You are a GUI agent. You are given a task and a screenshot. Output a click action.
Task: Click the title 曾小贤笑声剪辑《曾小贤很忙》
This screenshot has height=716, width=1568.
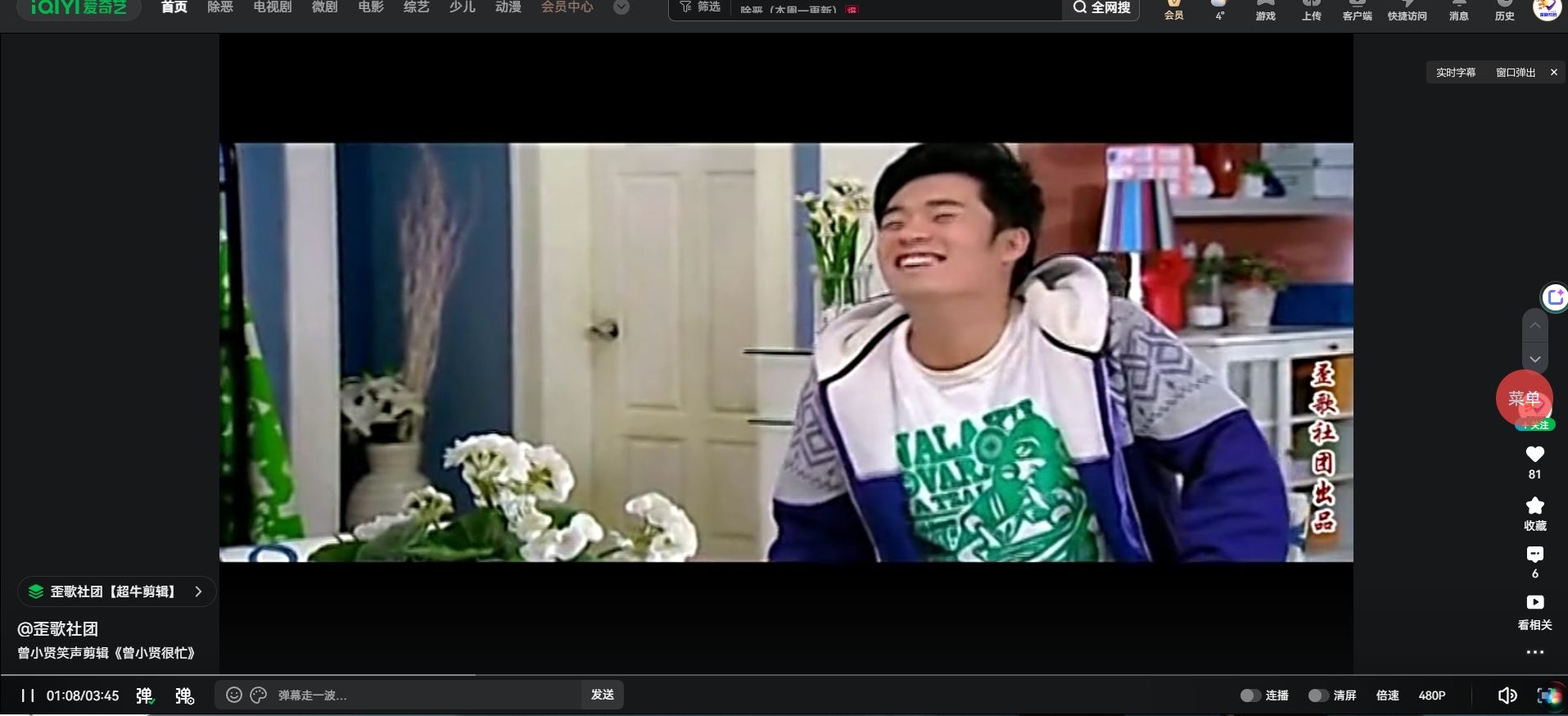click(x=106, y=653)
